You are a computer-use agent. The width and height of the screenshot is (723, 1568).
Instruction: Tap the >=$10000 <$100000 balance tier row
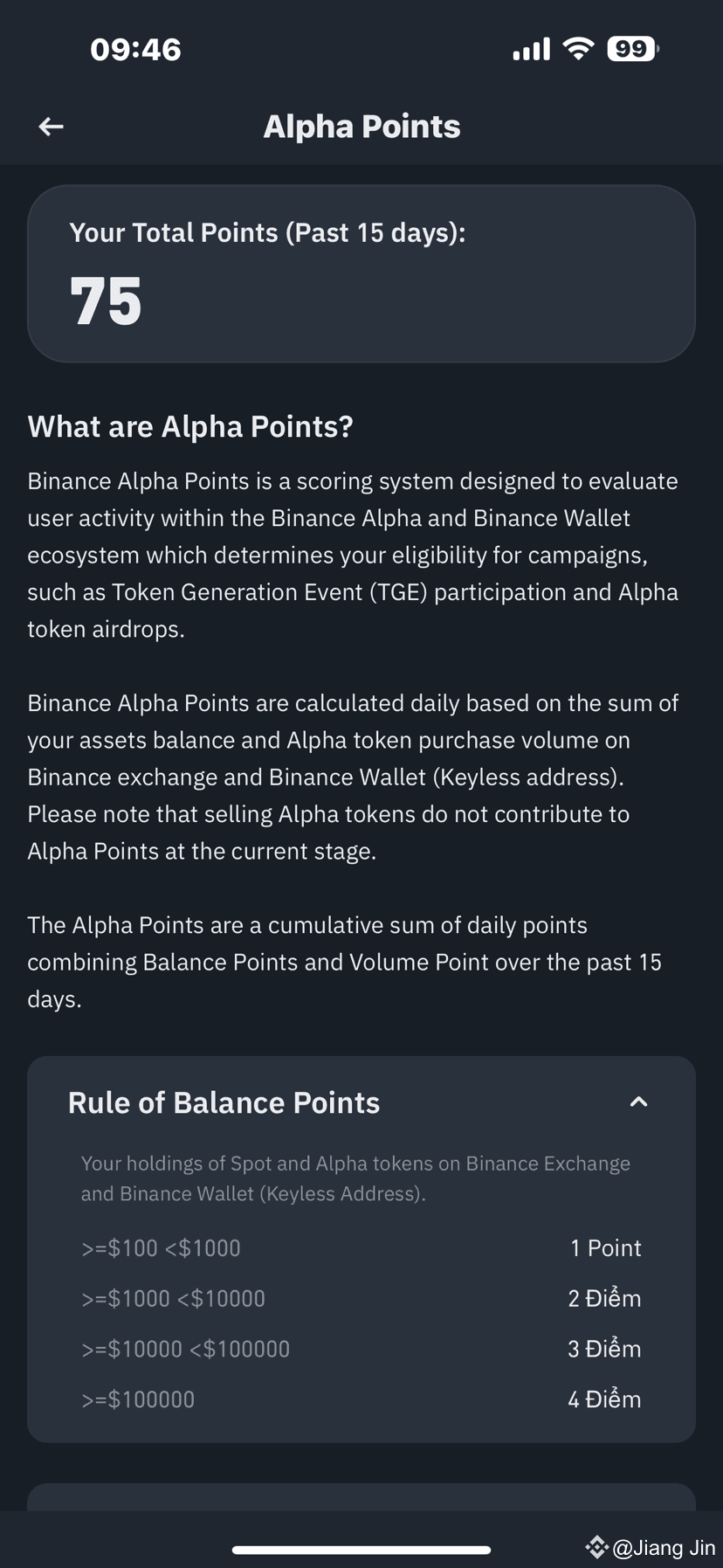(x=361, y=1349)
